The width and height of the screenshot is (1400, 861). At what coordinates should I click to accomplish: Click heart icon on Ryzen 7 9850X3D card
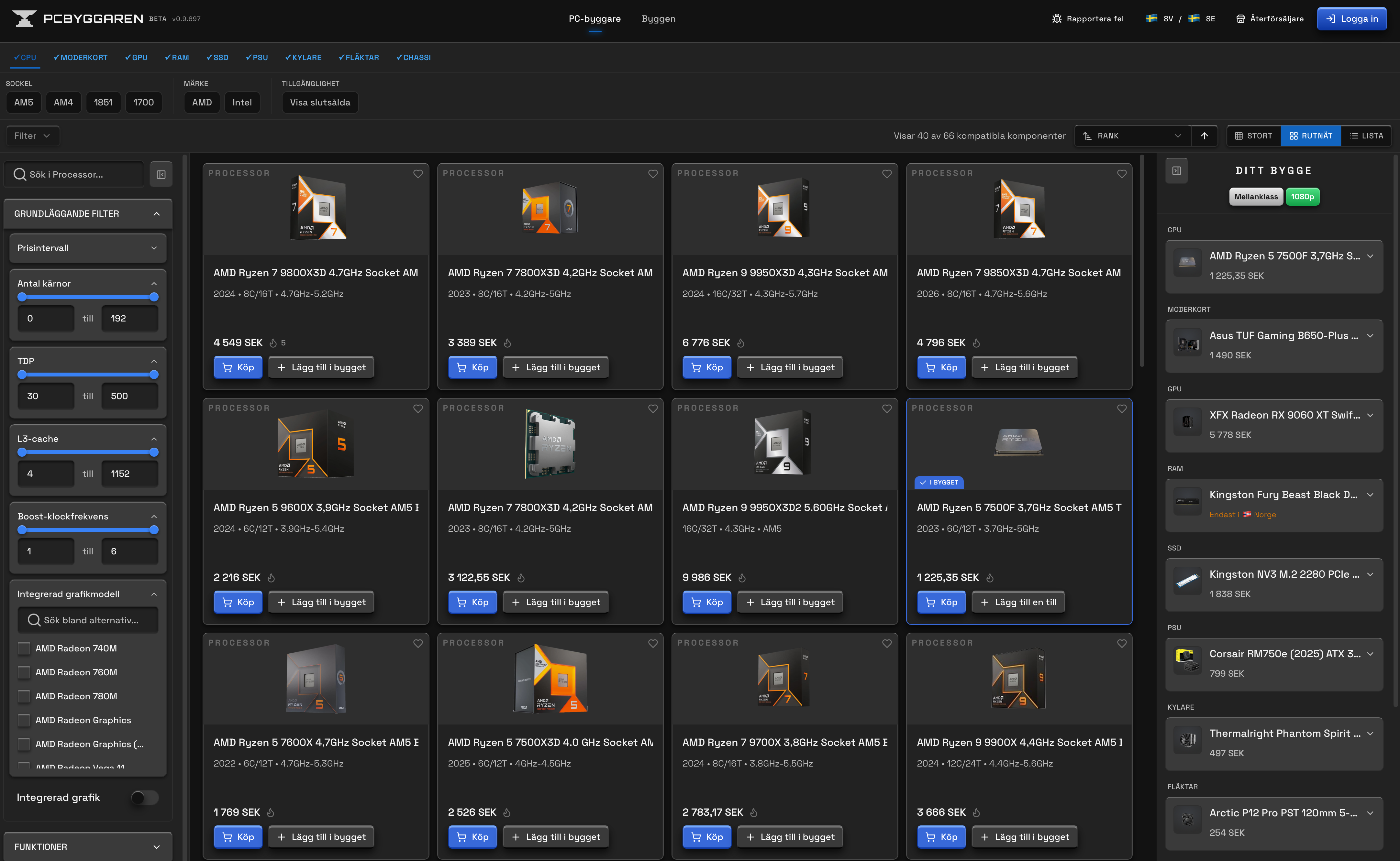(x=1122, y=174)
